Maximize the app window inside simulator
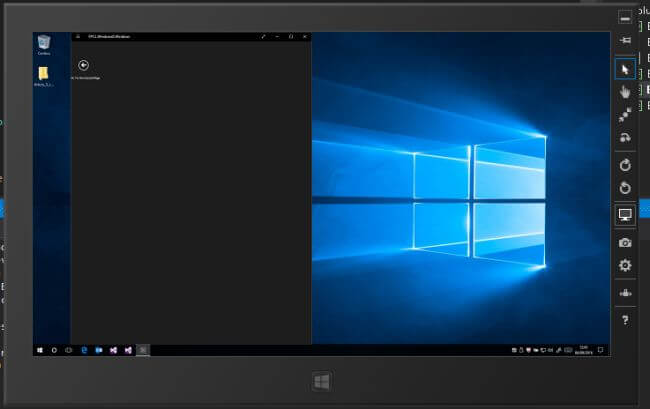Viewport: 650px width, 409px height. click(291, 36)
